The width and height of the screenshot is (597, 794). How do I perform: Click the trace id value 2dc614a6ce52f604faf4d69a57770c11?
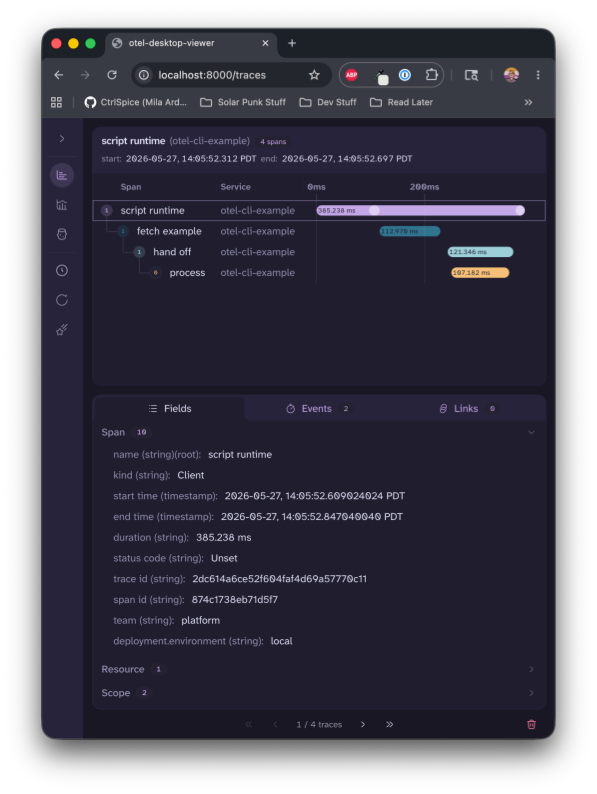tap(280, 579)
